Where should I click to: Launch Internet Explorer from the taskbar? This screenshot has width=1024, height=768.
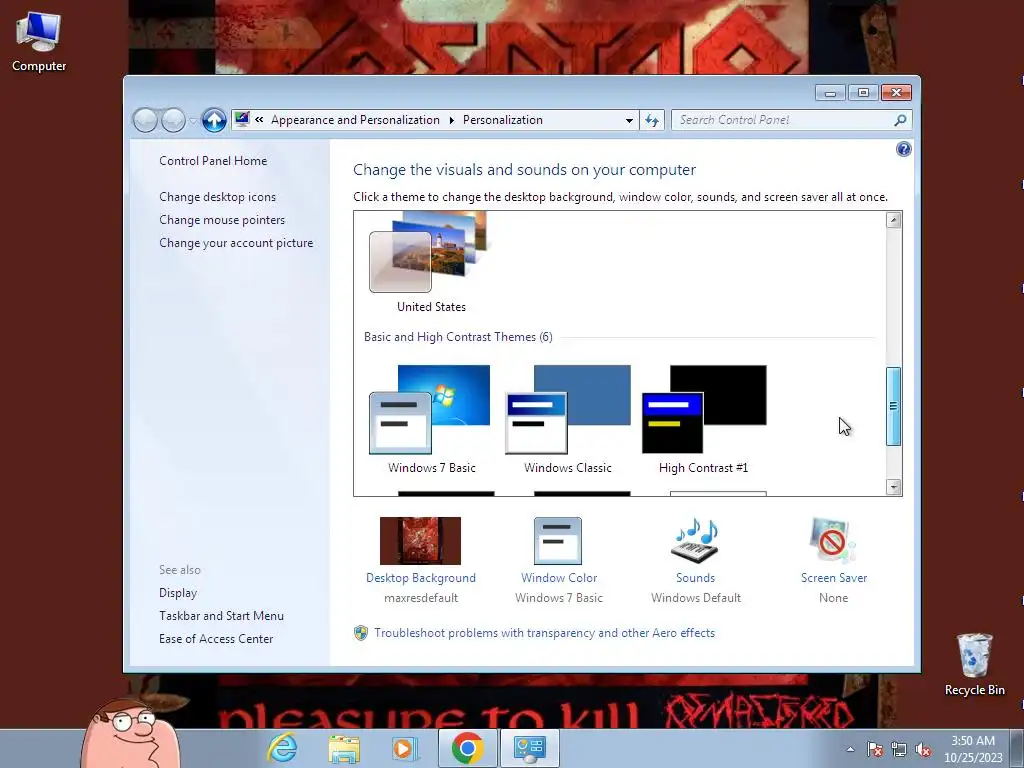(282, 748)
